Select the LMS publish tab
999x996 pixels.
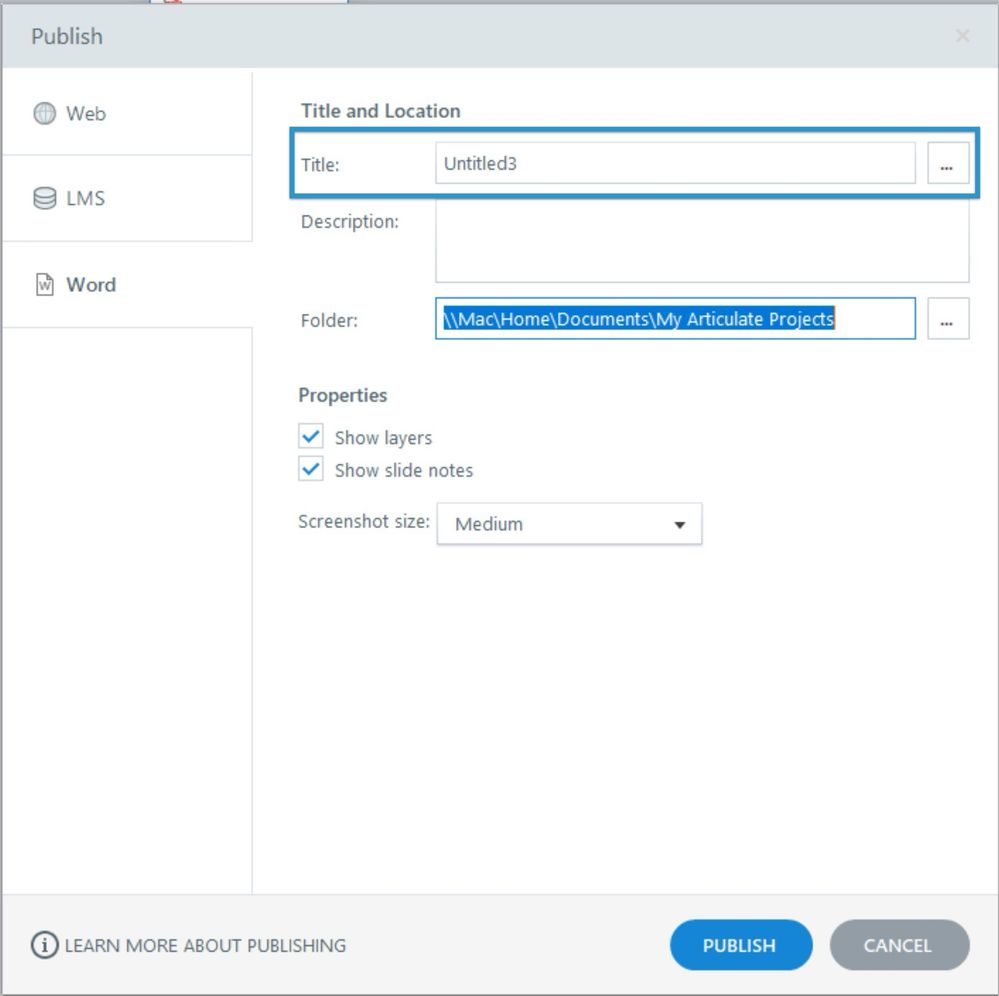point(86,198)
